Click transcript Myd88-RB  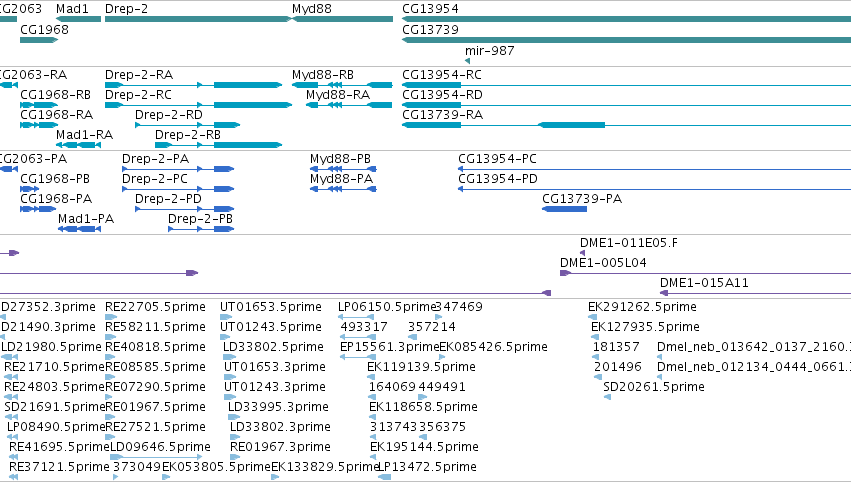342,85
